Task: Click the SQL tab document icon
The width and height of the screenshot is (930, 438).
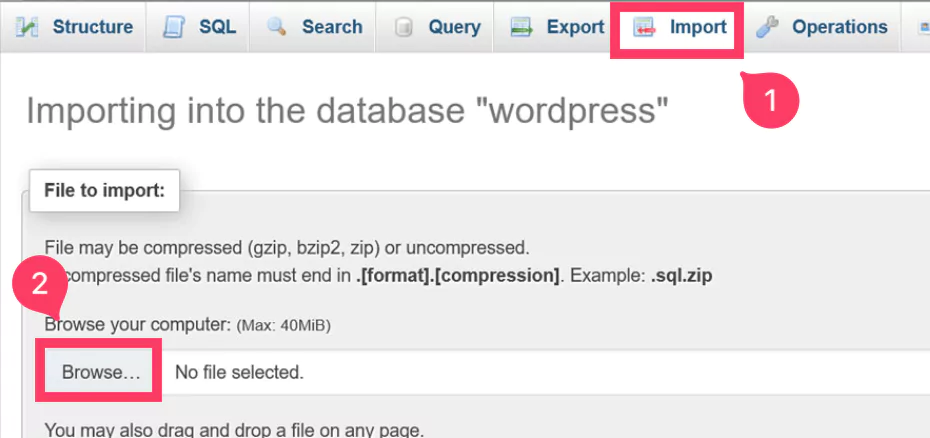Action: point(174,27)
